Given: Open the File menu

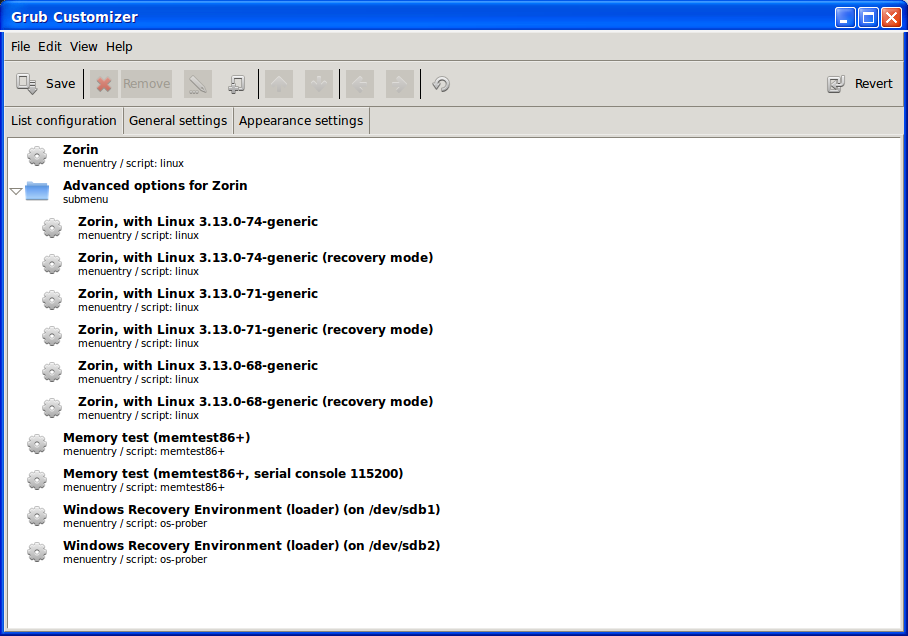Looking at the screenshot, I should pyautogui.click(x=21, y=47).
